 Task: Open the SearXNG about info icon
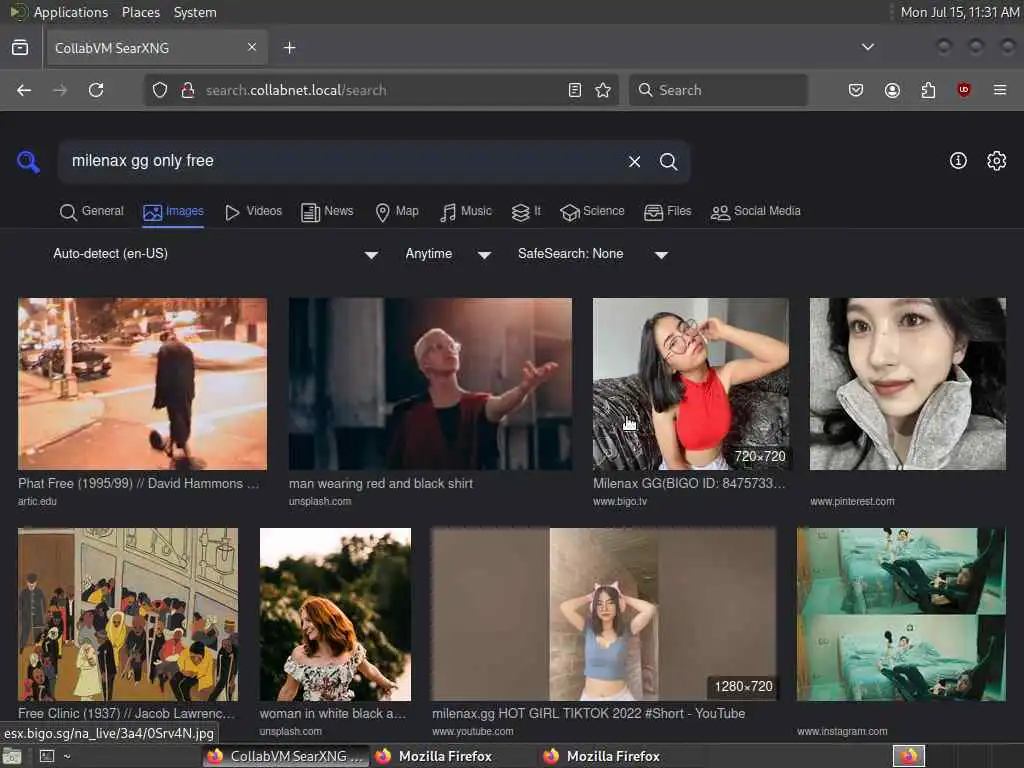(958, 161)
